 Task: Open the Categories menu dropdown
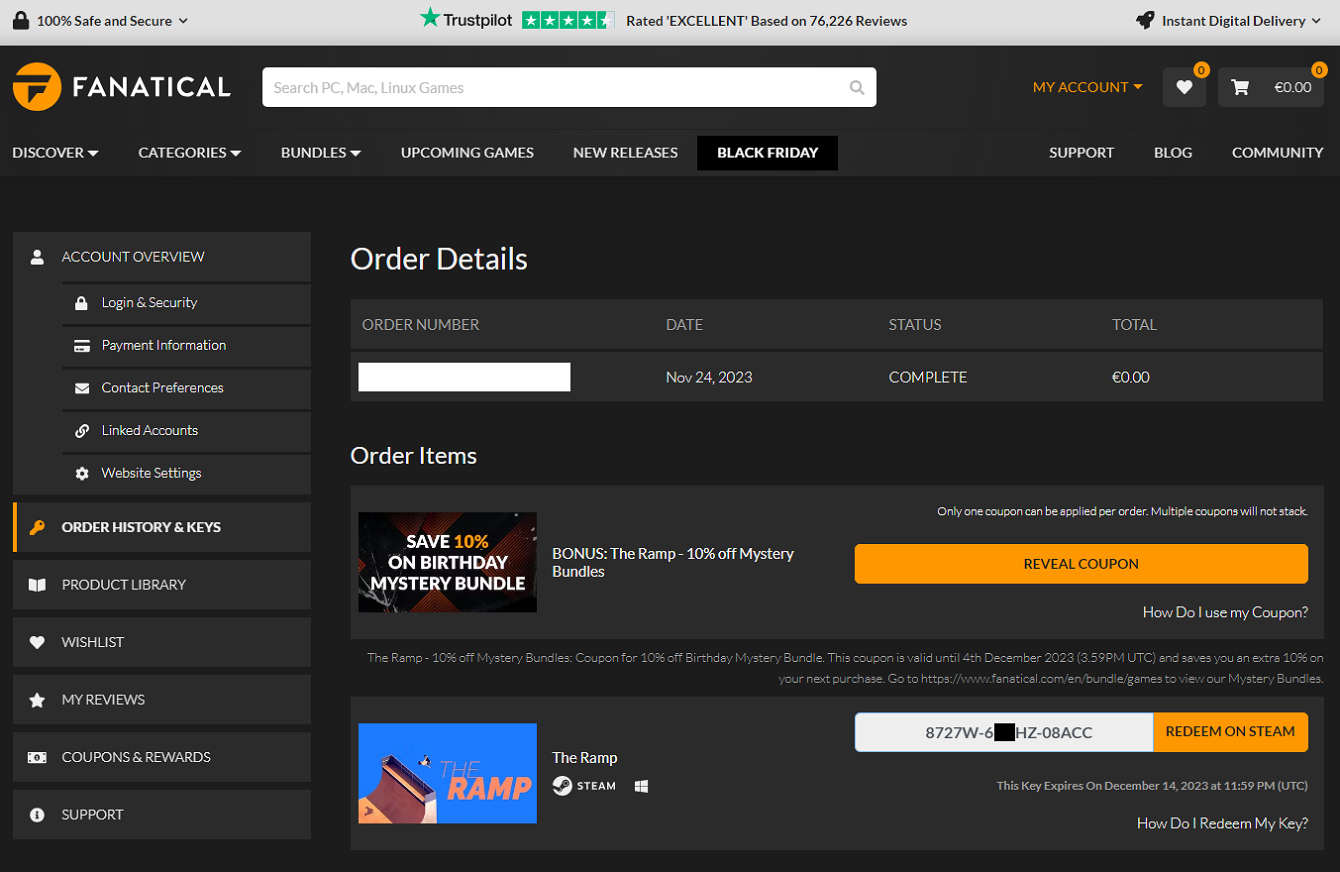(x=189, y=153)
